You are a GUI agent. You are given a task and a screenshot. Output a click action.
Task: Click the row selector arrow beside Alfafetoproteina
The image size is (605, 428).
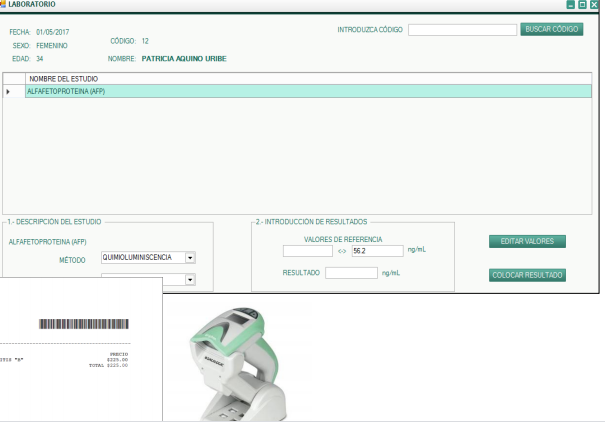(9, 91)
